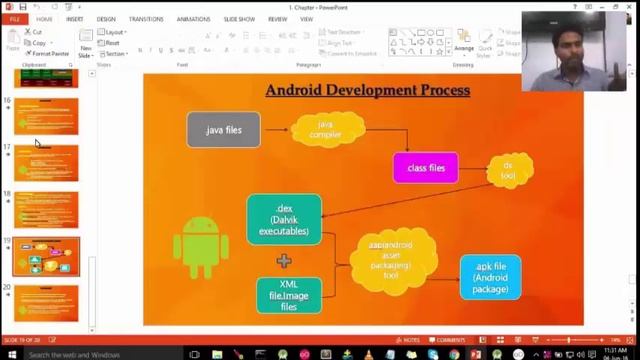This screenshot has height=360, width=640.
Task: Switch to Slide Sorter view
Action: tap(500, 340)
